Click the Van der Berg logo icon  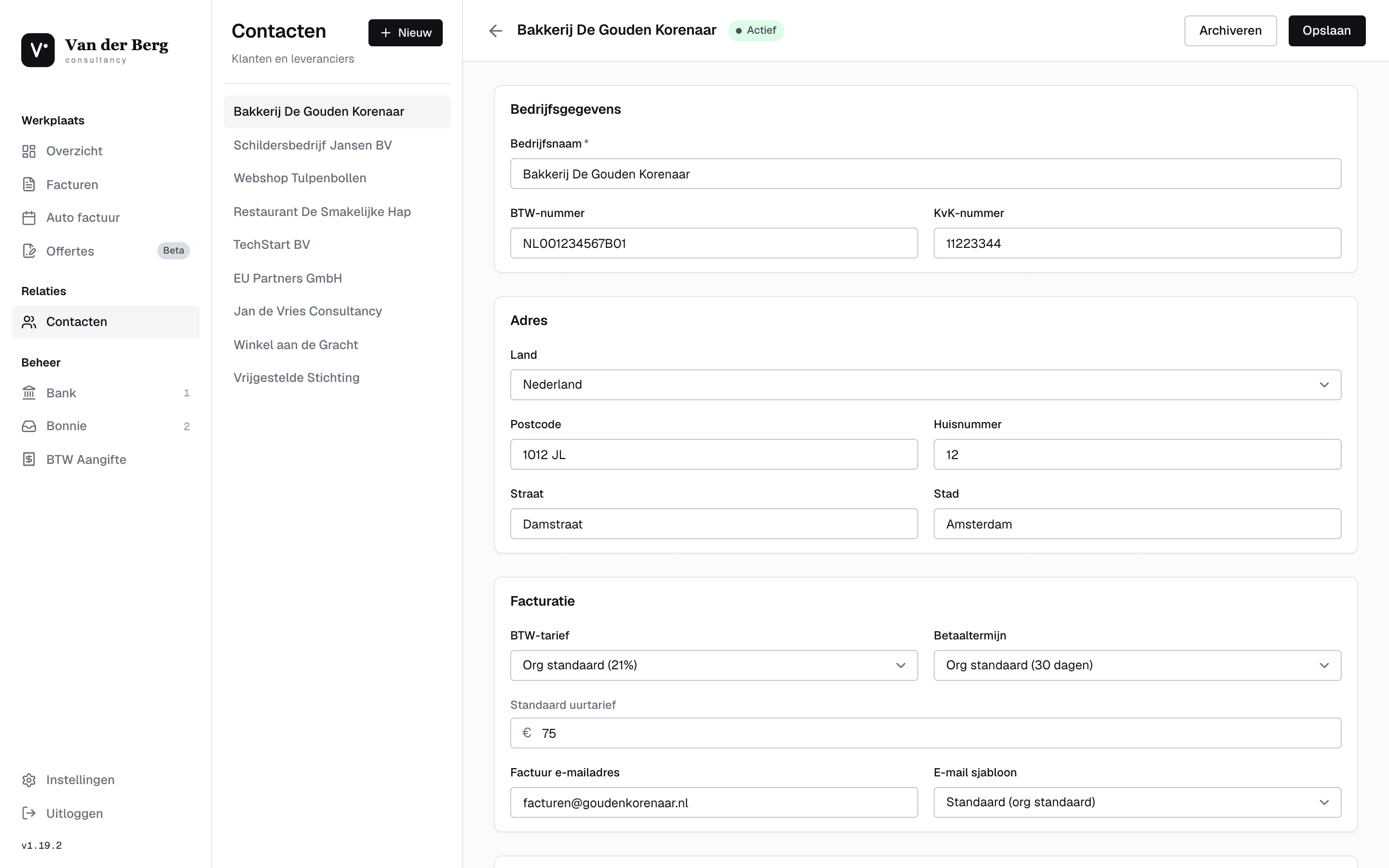[38, 50]
